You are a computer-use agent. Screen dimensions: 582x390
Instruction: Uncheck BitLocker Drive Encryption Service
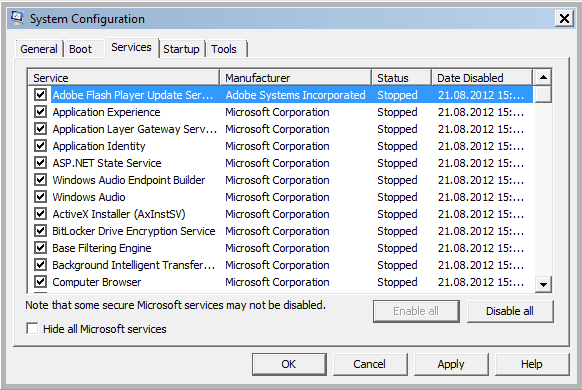40,231
